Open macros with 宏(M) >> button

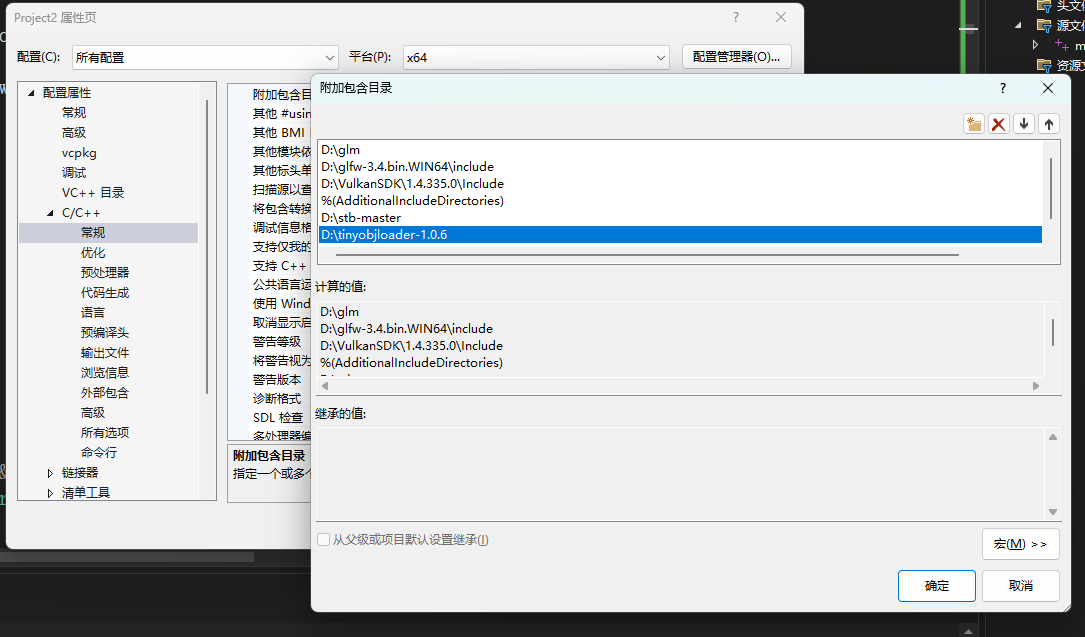click(1021, 544)
